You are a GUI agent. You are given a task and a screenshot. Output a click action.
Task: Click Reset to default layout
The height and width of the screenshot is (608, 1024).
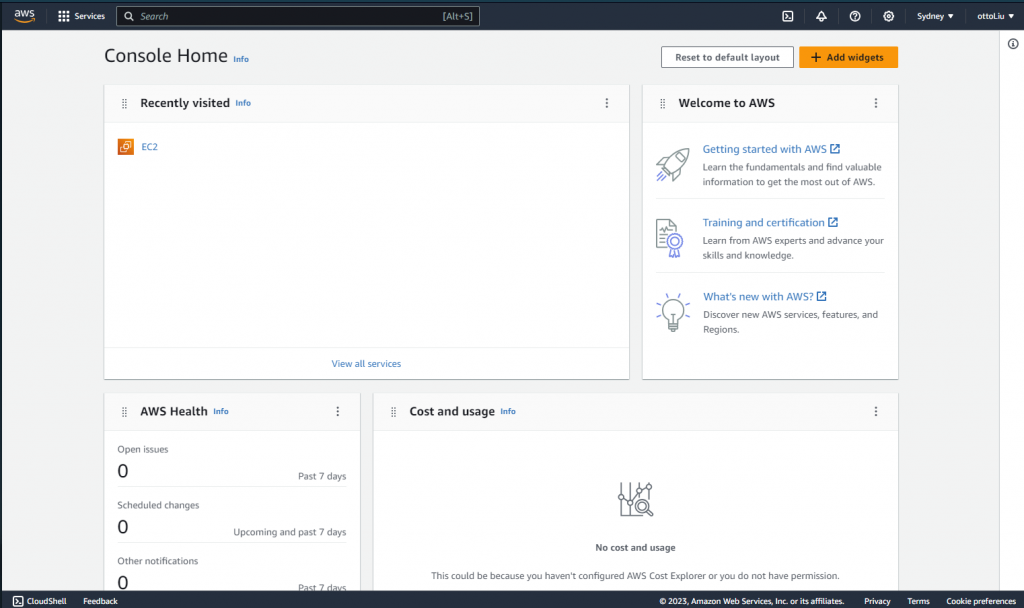[x=727, y=57]
